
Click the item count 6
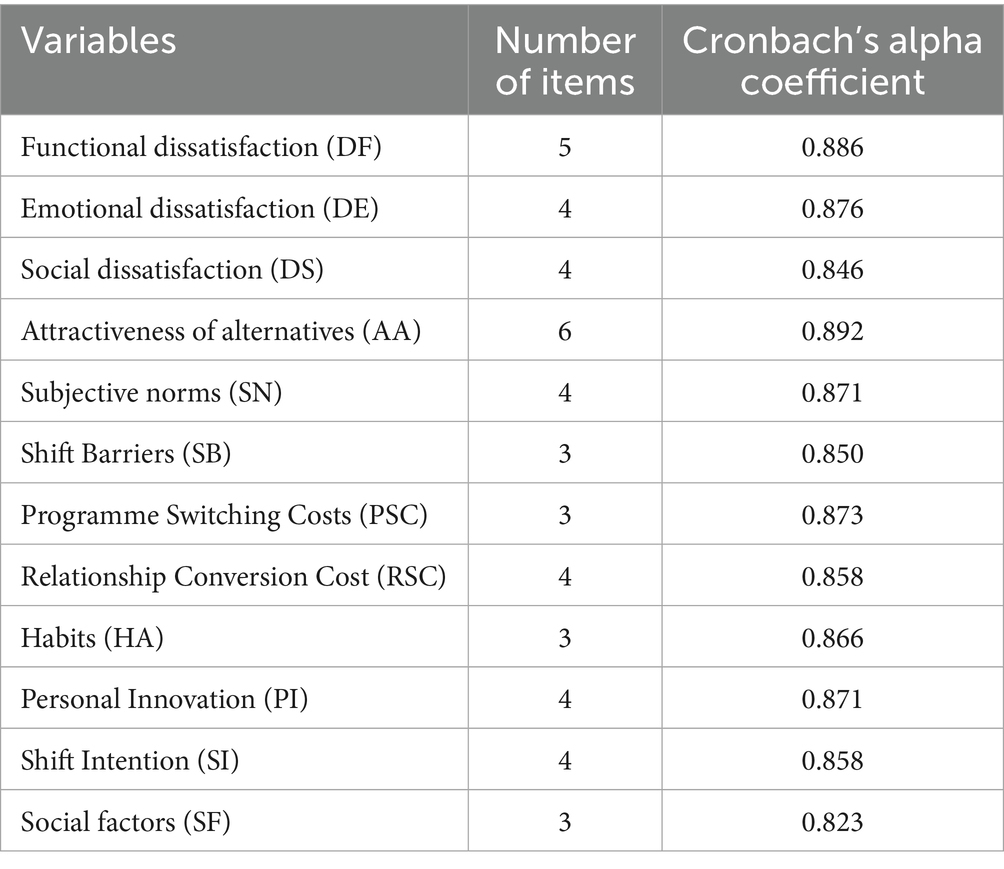[565, 332]
